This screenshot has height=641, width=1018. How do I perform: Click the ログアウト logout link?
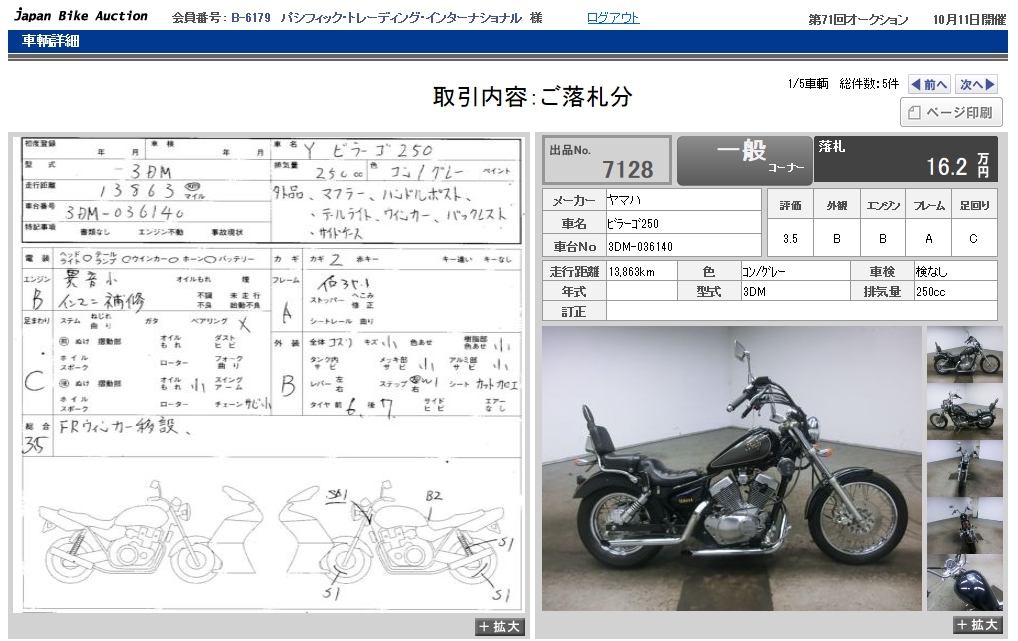click(613, 18)
